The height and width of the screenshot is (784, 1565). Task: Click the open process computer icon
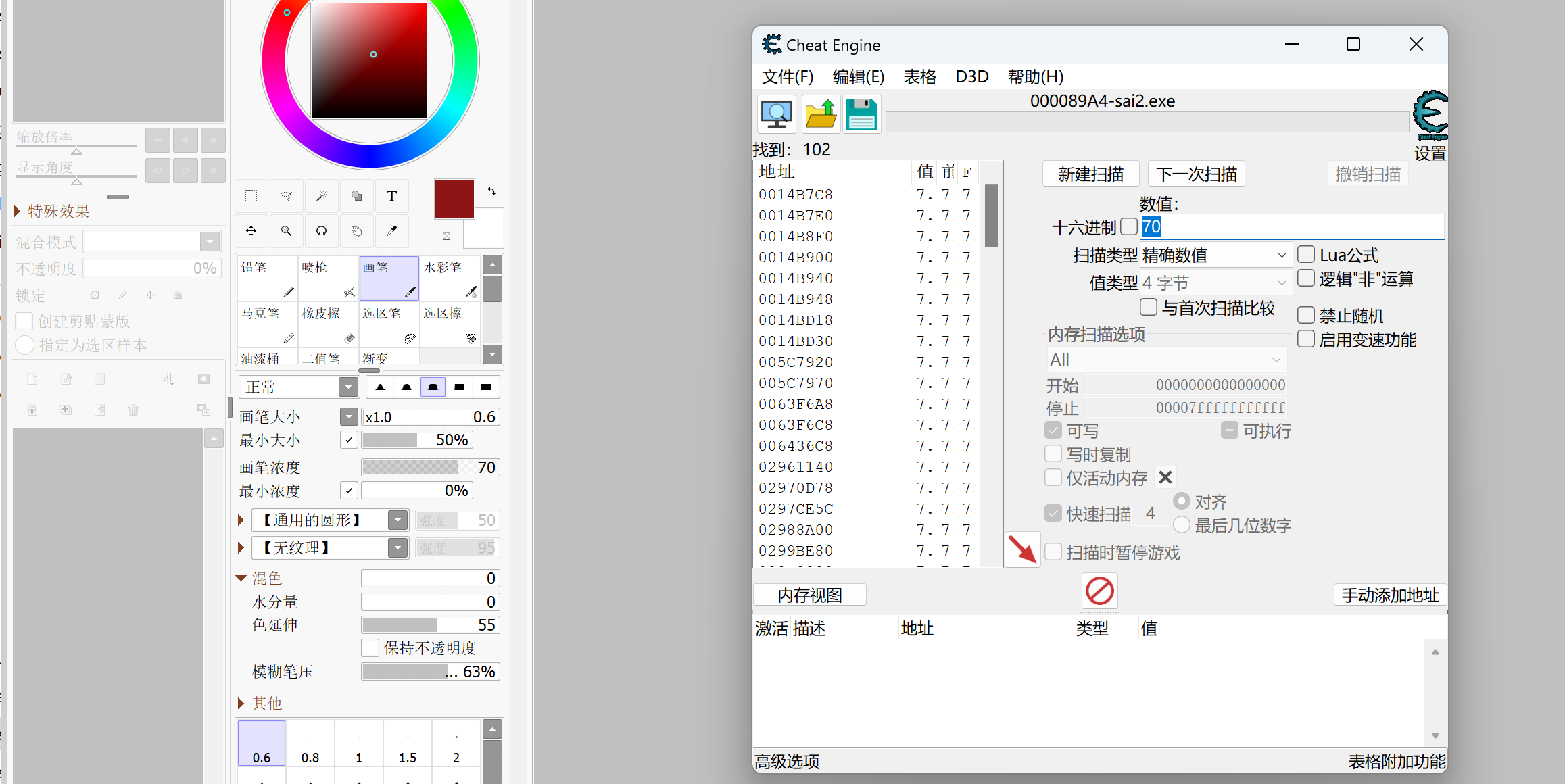pos(776,115)
